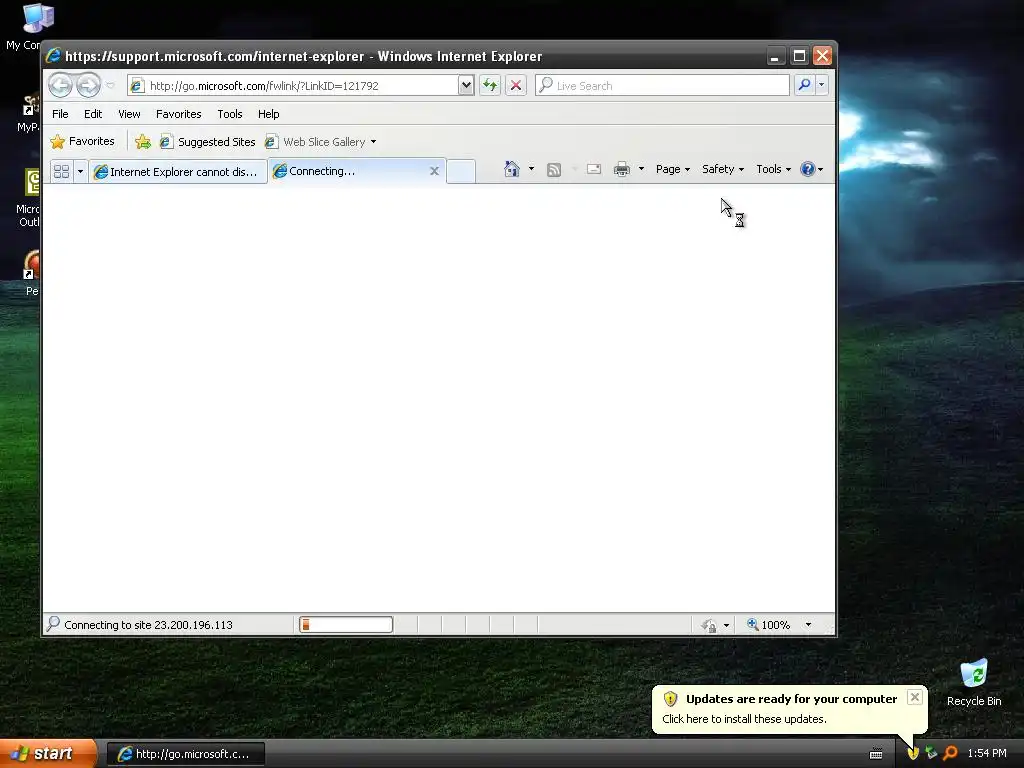
Task: Open the recent pages dropdown arrow
Action: (x=110, y=86)
